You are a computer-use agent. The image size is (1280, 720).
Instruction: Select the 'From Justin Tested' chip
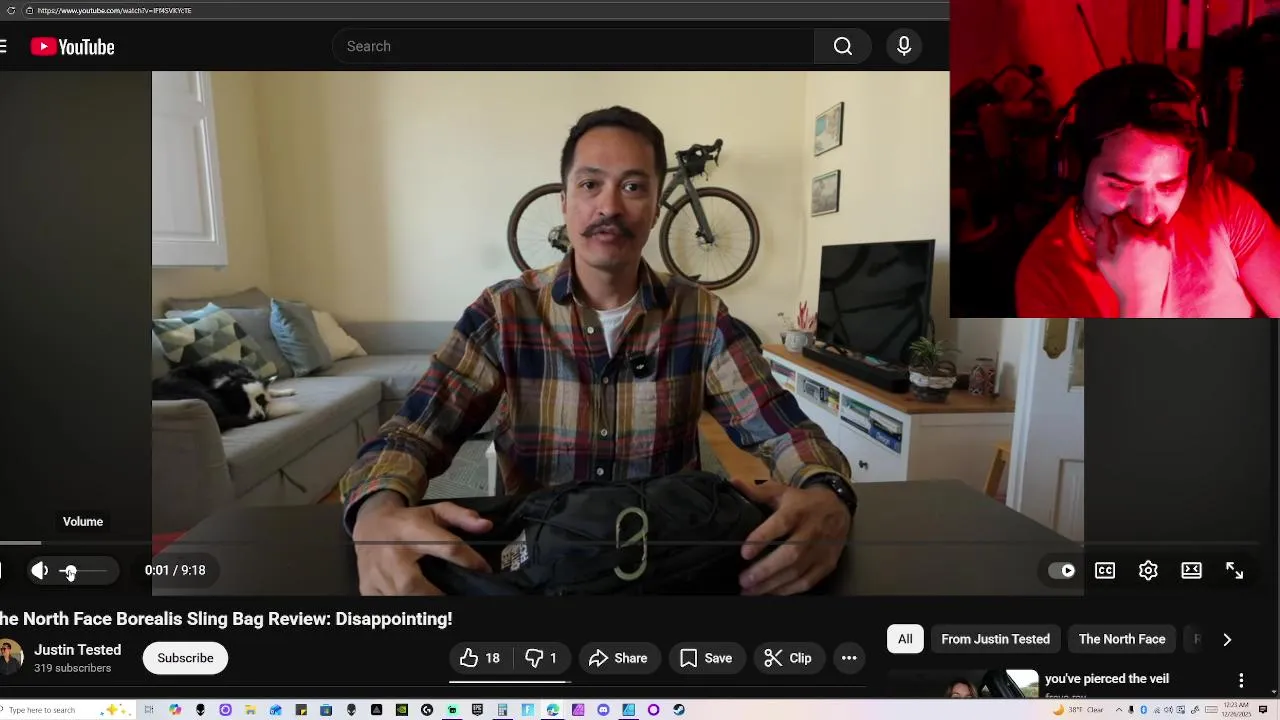point(995,639)
